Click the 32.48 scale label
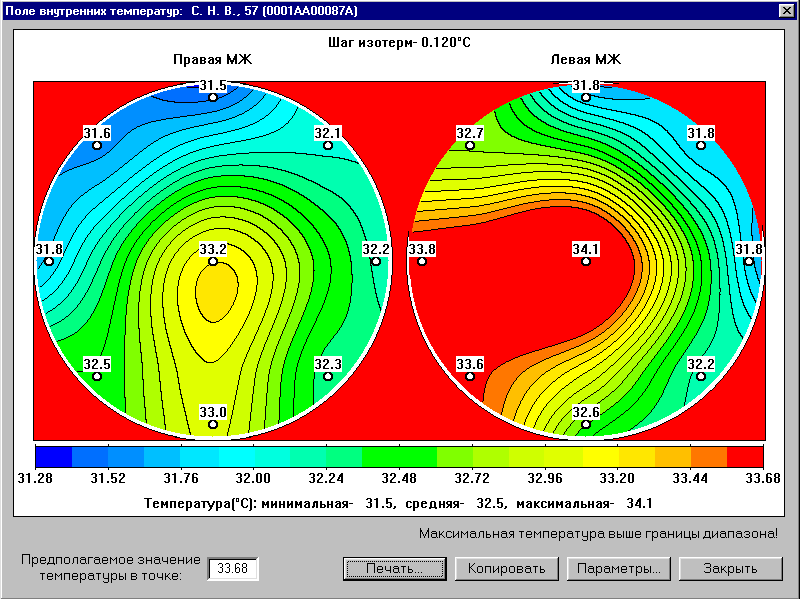The image size is (800, 599). [399, 478]
